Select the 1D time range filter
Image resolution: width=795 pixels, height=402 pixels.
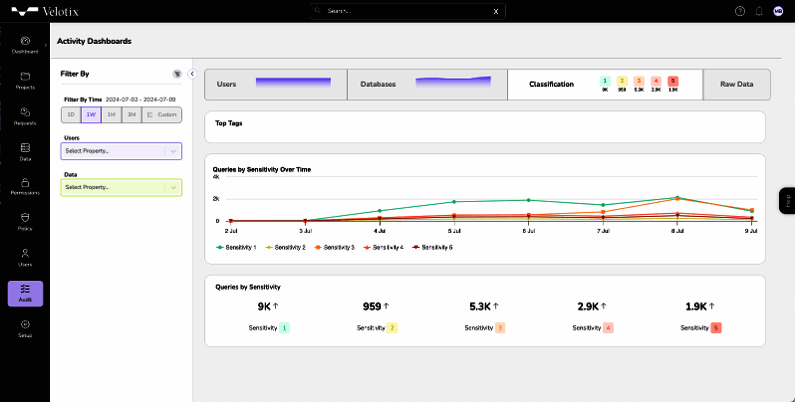71,115
